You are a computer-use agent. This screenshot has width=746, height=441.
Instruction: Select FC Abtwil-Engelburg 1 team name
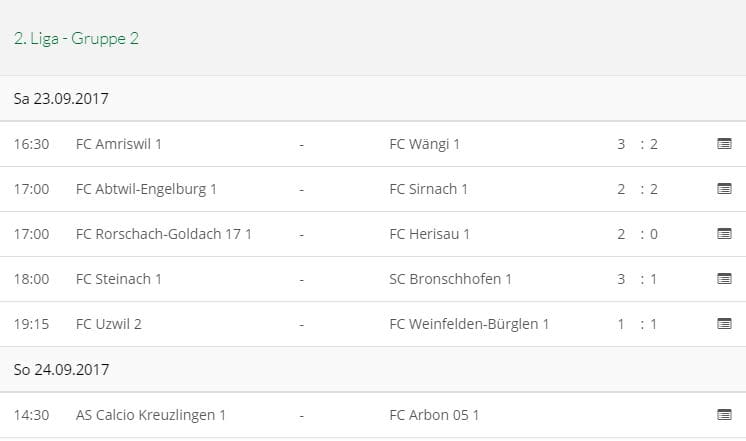(146, 189)
